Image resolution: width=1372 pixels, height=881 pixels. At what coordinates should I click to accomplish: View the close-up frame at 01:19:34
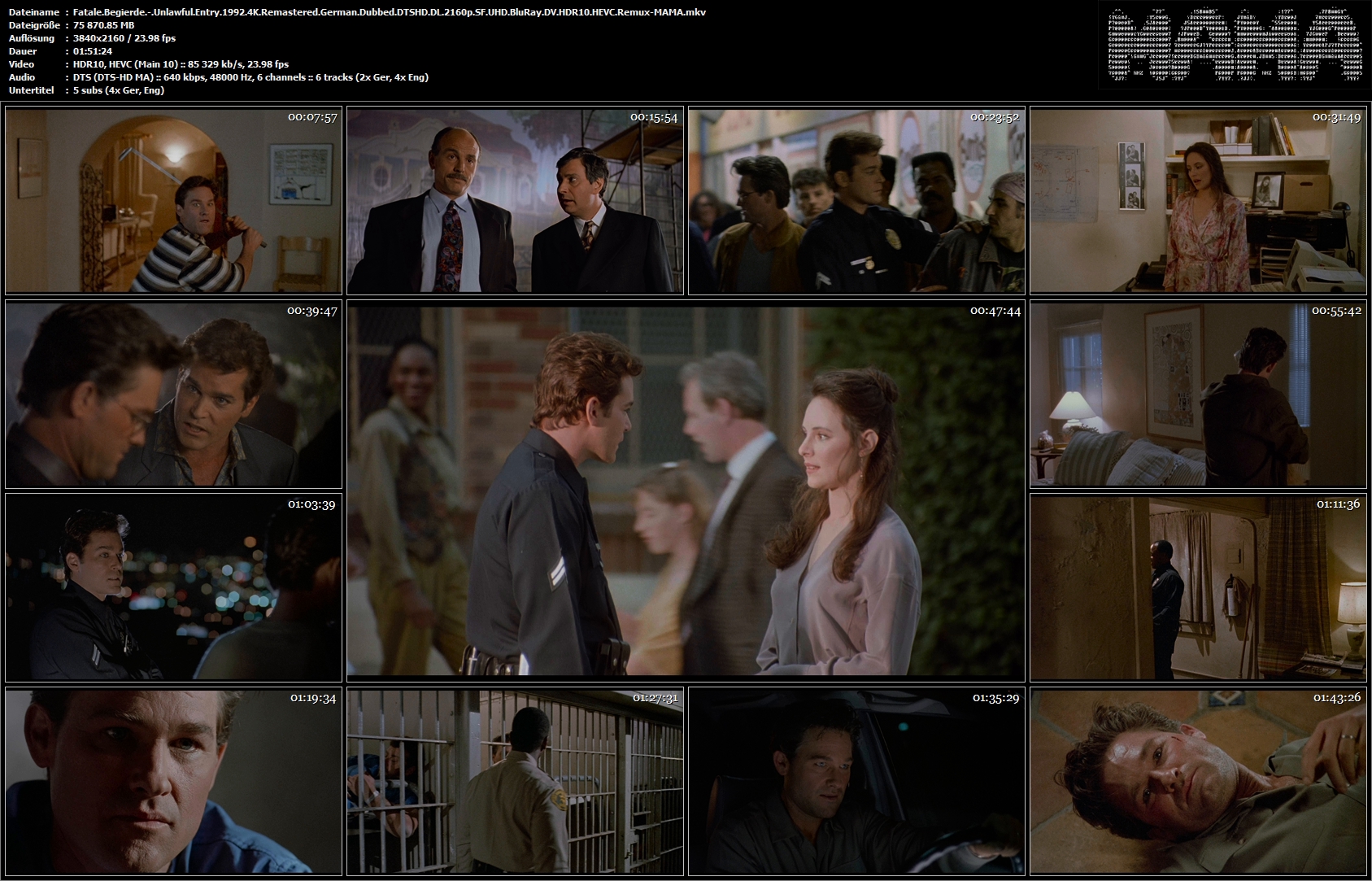173,782
